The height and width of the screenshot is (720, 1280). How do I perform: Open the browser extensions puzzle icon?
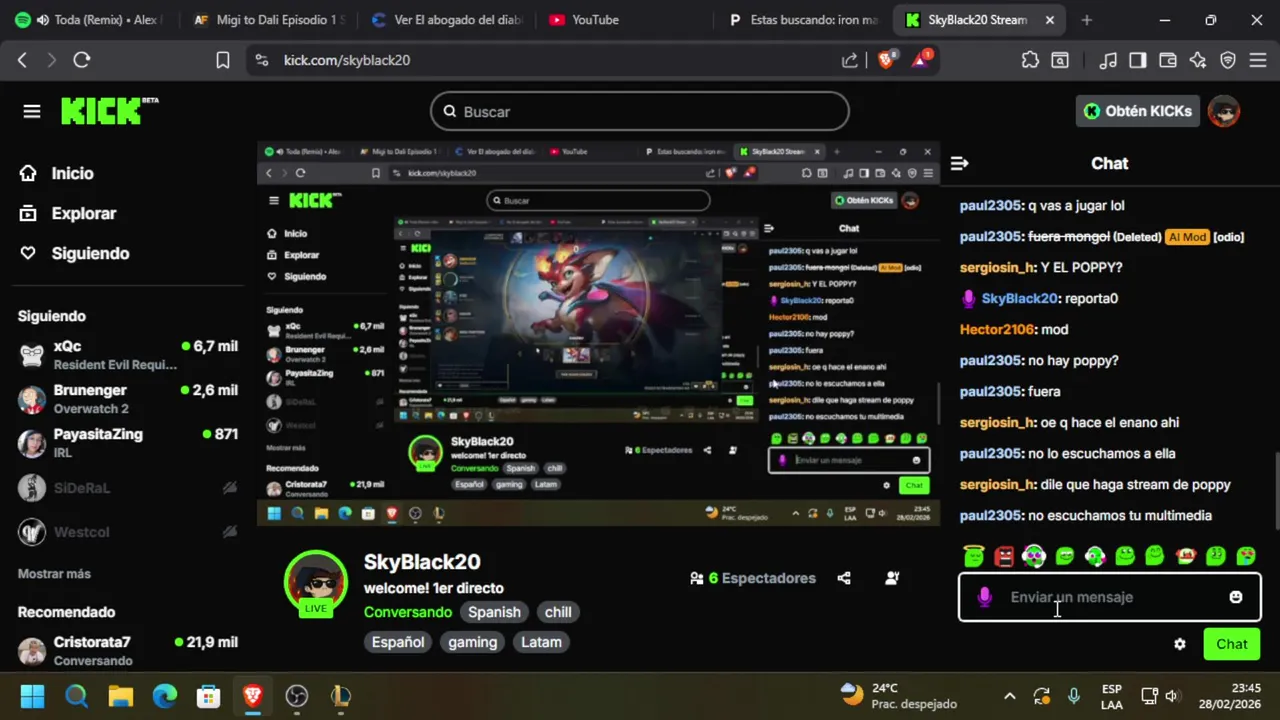[1030, 60]
